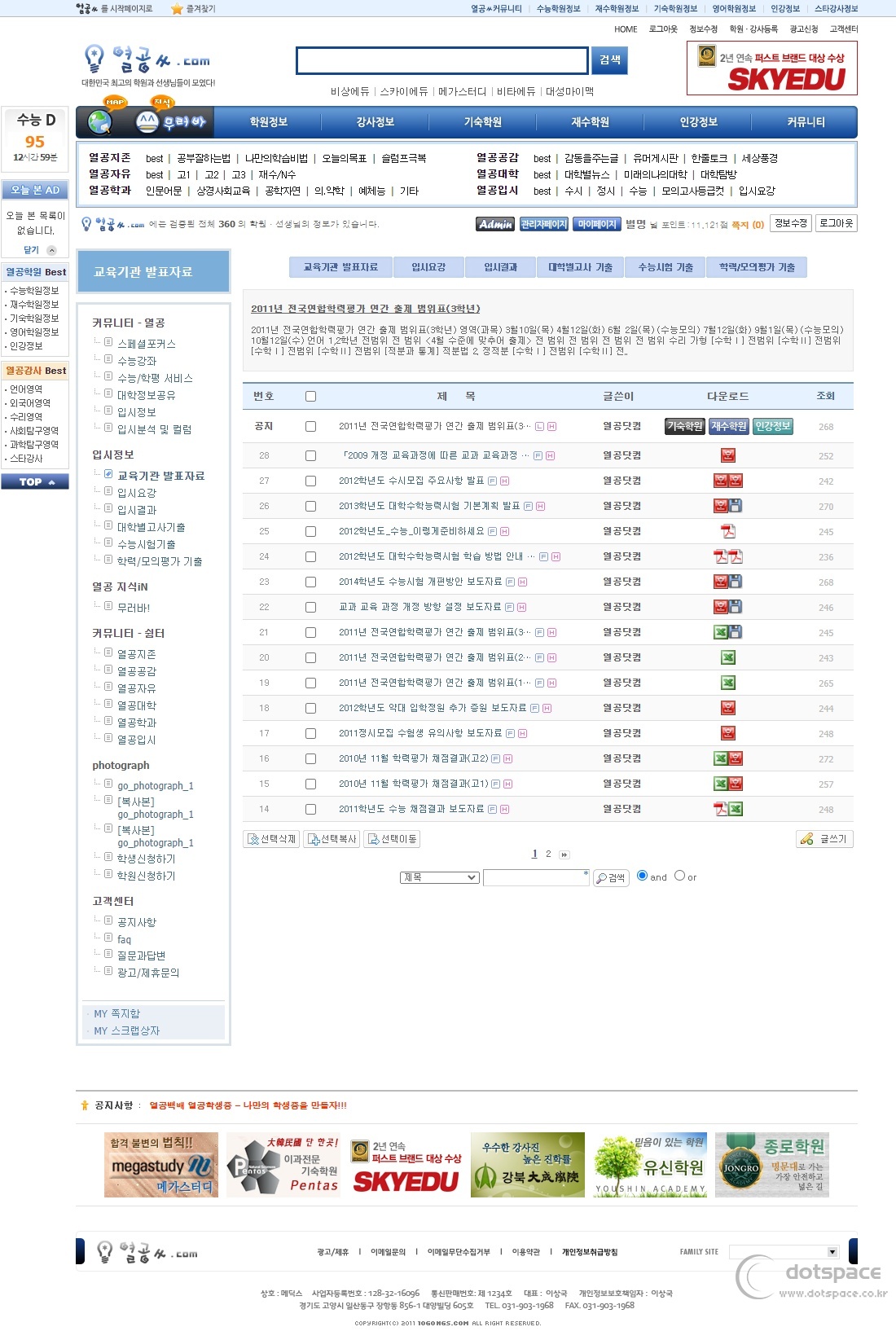The width and height of the screenshot is (896, 1340).
Task: Click the 로그아웃 button near Admin bar
Action: tap(836, 223)
